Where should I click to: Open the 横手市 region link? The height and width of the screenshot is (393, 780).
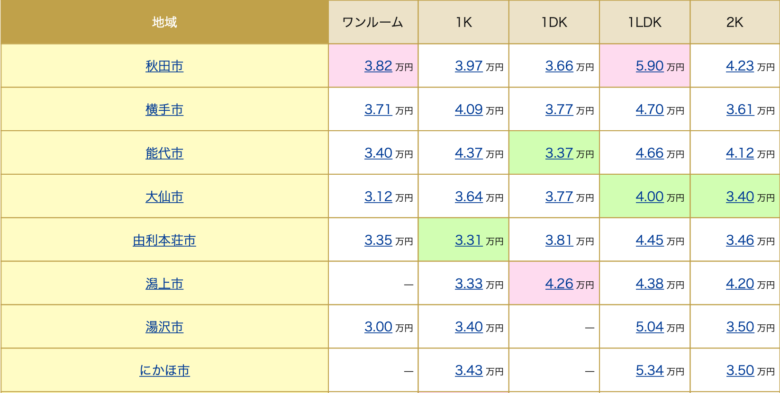[164, 109]
